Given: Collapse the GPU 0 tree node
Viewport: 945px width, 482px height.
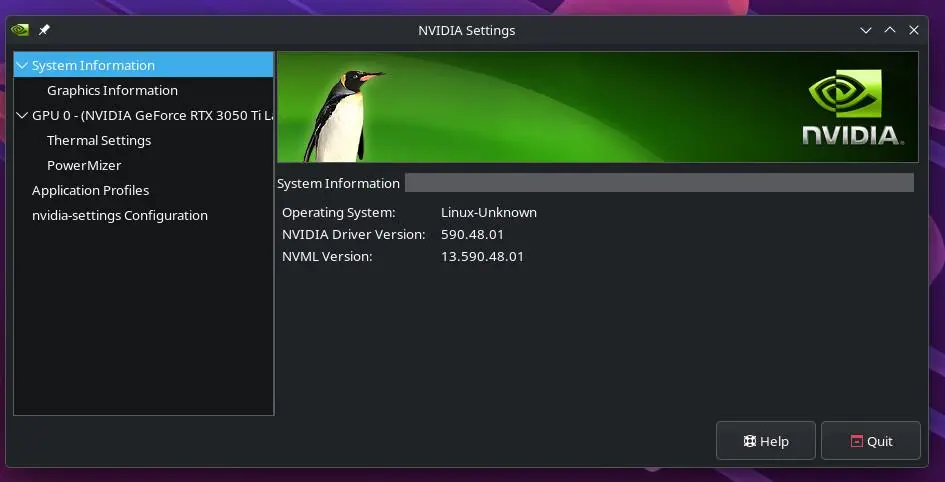Looking at the screenshot, I should (x=22, y=115).
